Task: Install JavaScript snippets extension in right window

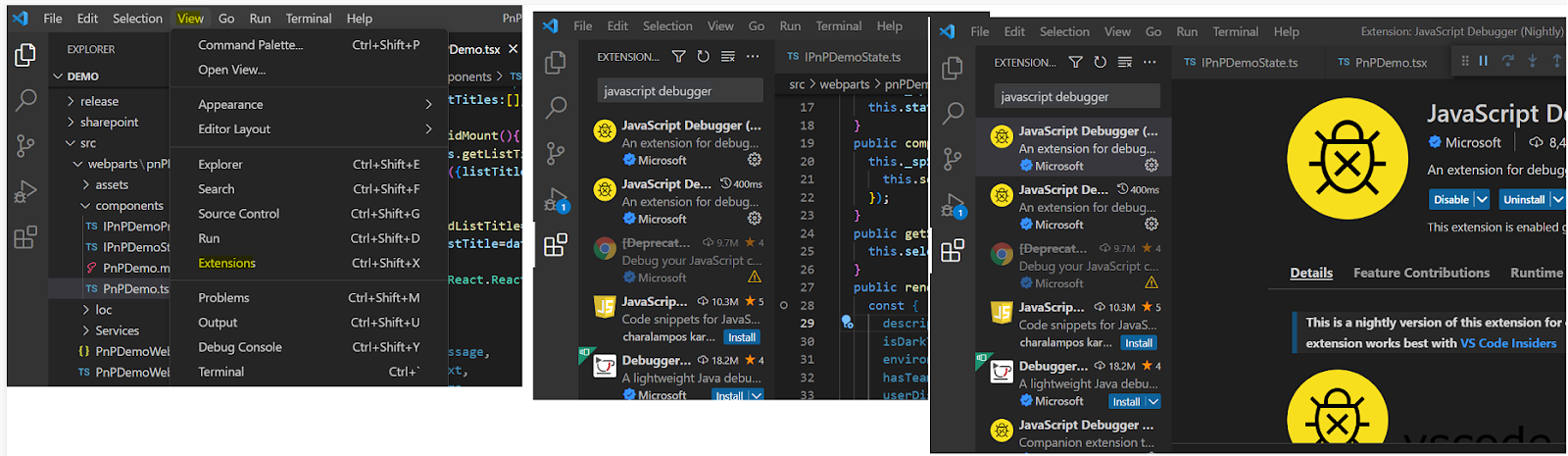Action: click(1139, 343)
